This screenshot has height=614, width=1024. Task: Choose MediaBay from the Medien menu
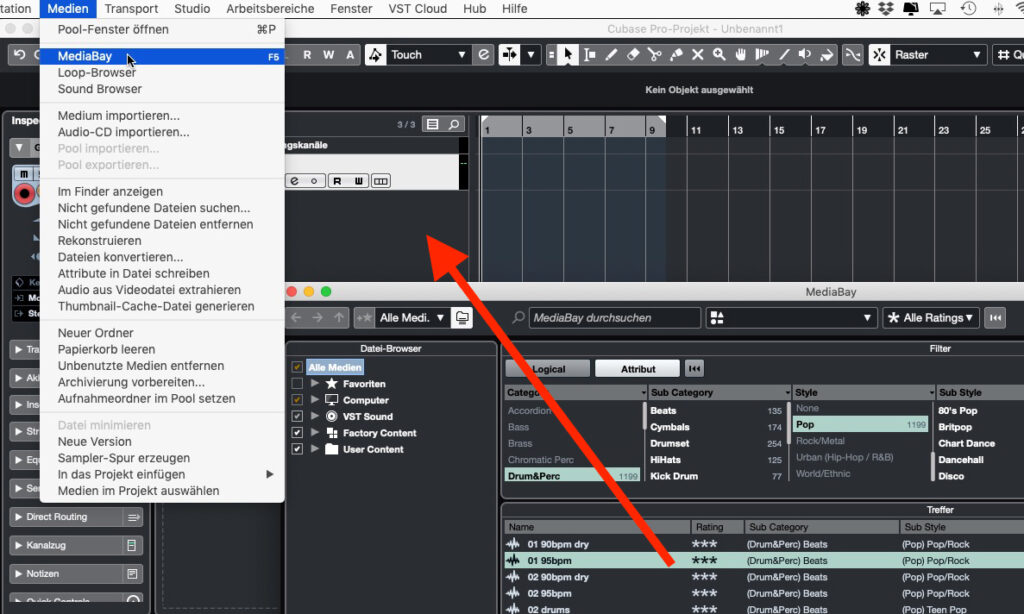(162, 56)
